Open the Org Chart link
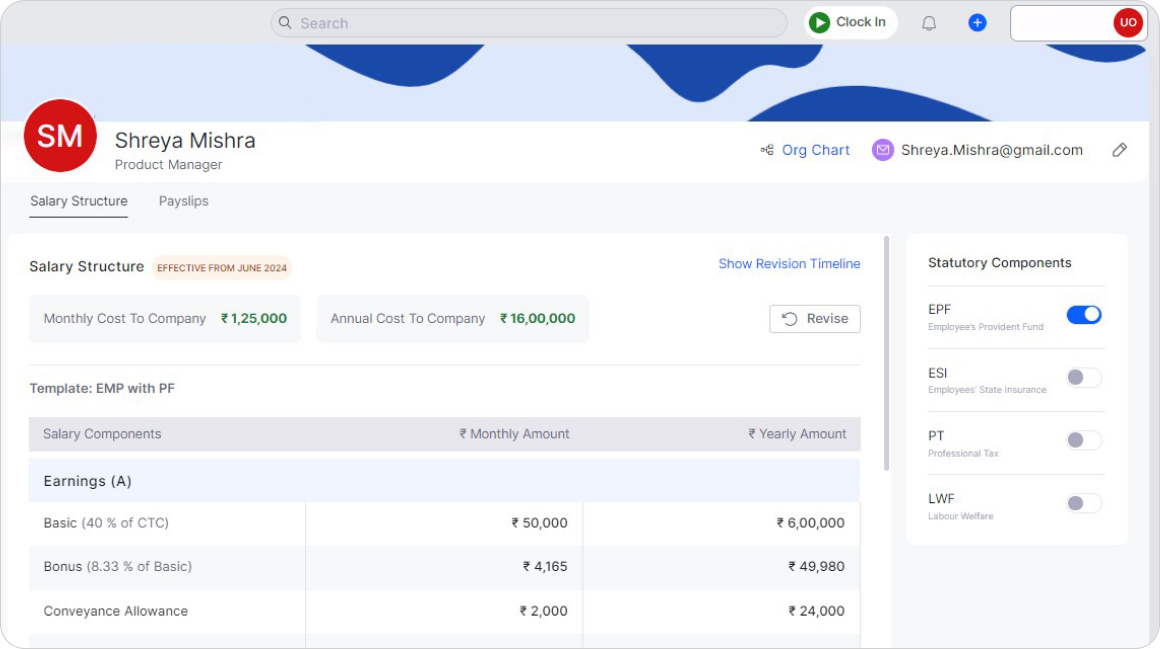Screen dimensions: 1160x649 816,150
